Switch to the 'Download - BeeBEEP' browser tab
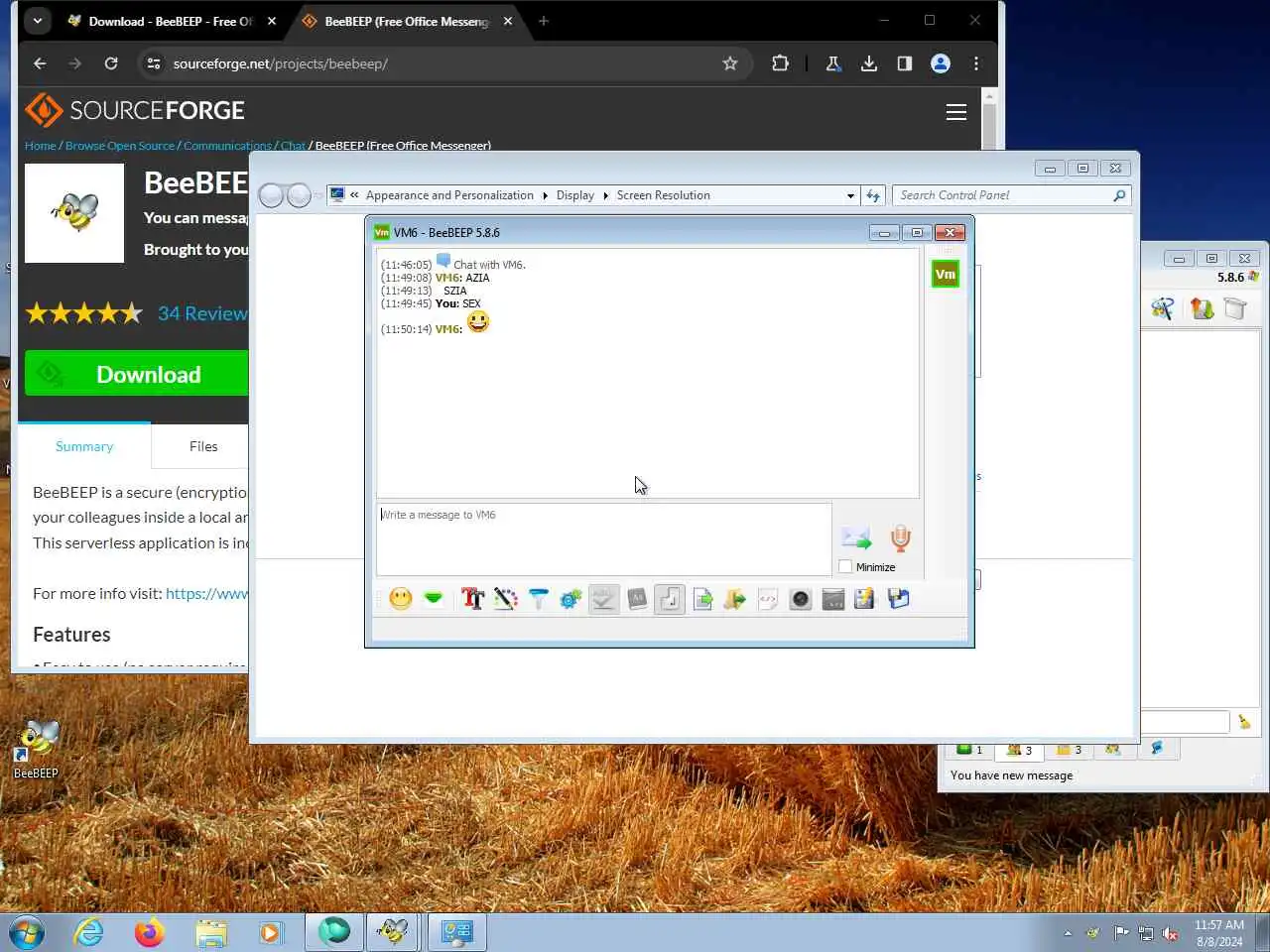This screenshot has width=1270, height=952. [x=172, y=21]
